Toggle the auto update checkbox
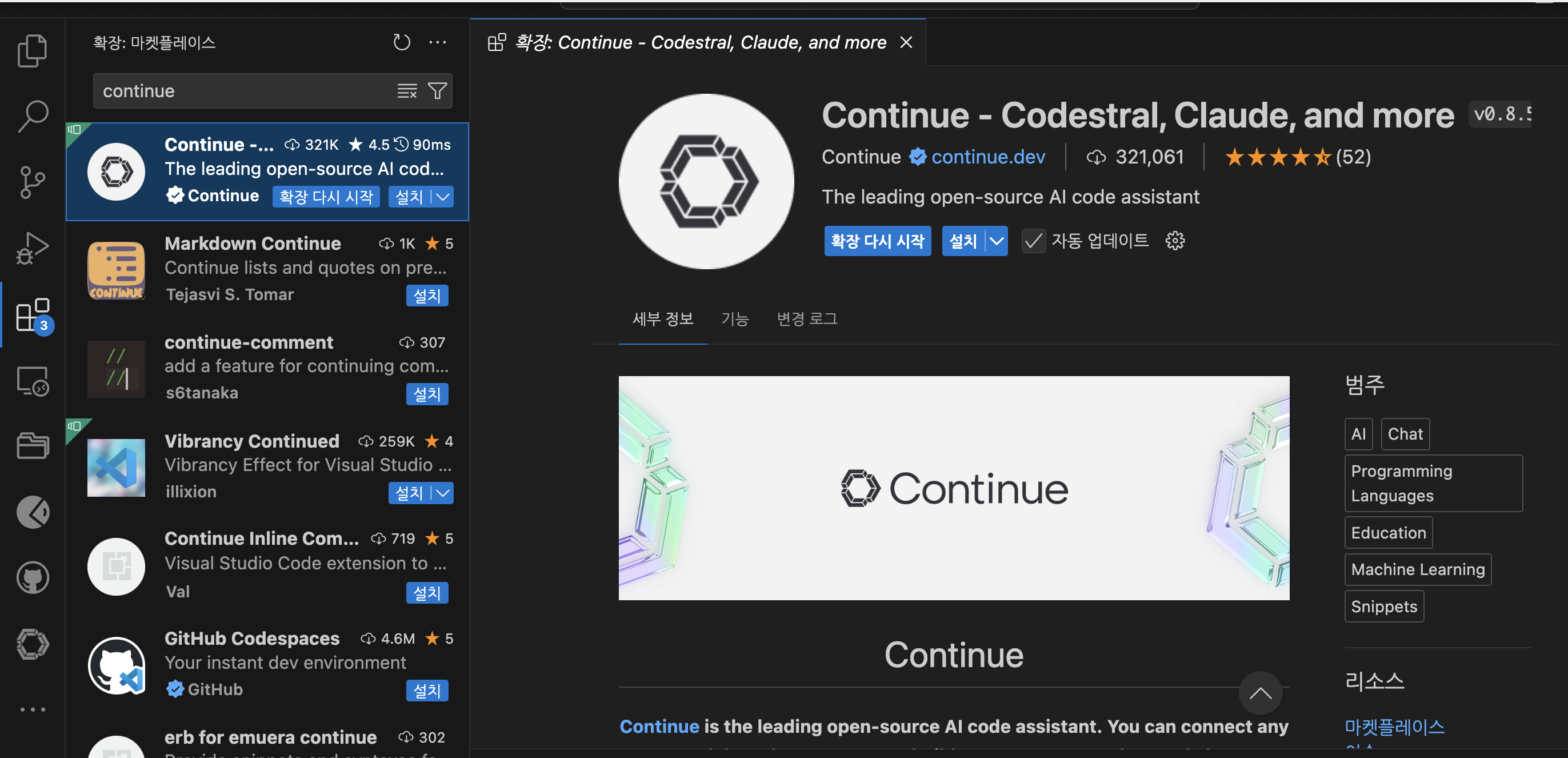The image size is (1568, 758). 1033,241
